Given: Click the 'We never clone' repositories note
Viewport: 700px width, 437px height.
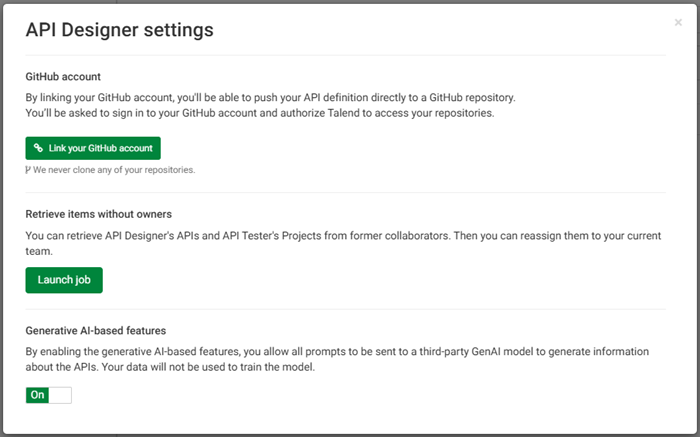Looking at the screenshot, I should pos(113,170).
